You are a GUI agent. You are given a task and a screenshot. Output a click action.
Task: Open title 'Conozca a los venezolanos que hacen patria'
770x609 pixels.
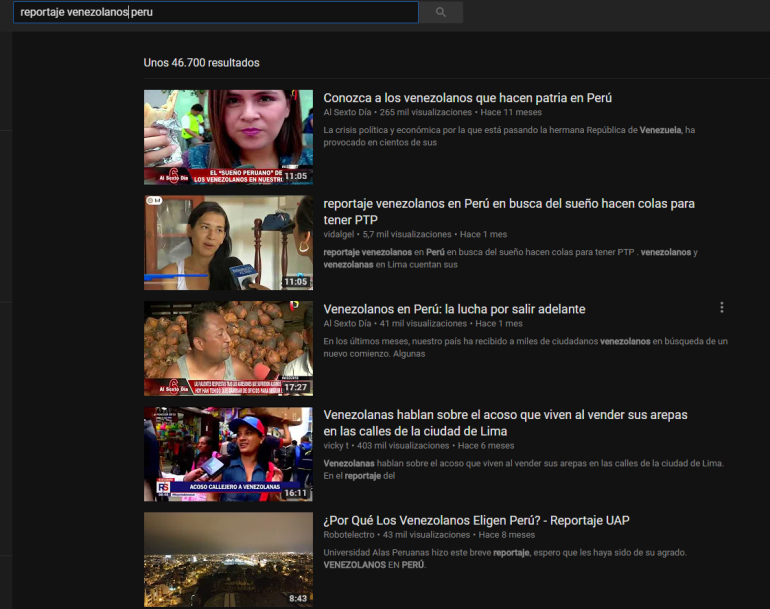[467, 98]
